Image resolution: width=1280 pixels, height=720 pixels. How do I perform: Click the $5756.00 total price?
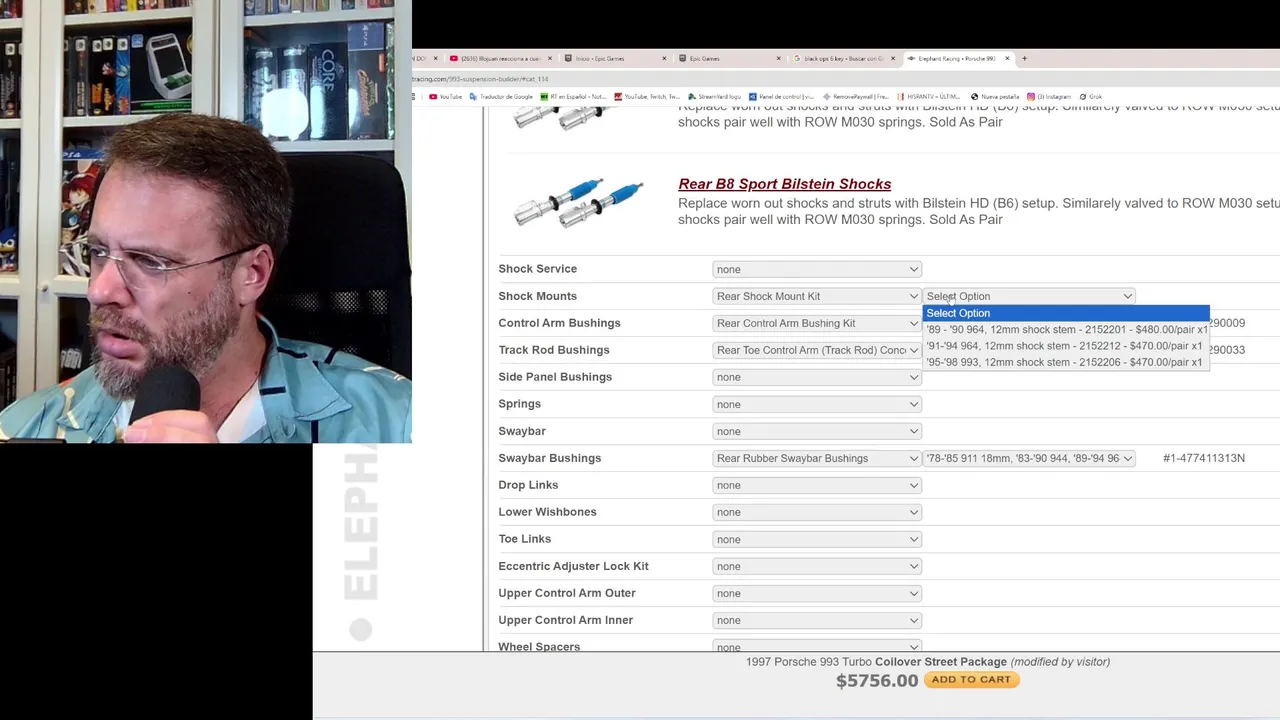877,681
